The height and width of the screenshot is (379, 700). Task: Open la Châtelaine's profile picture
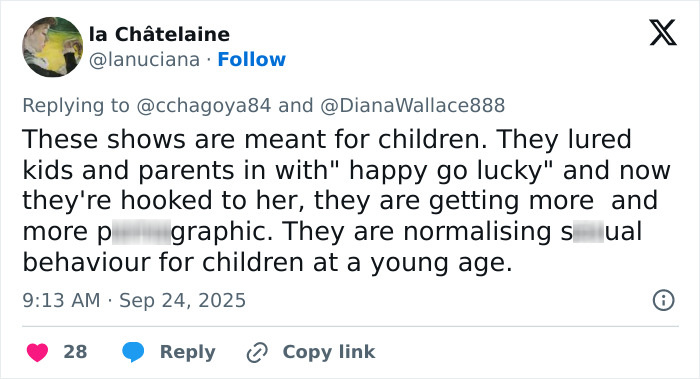53,47
